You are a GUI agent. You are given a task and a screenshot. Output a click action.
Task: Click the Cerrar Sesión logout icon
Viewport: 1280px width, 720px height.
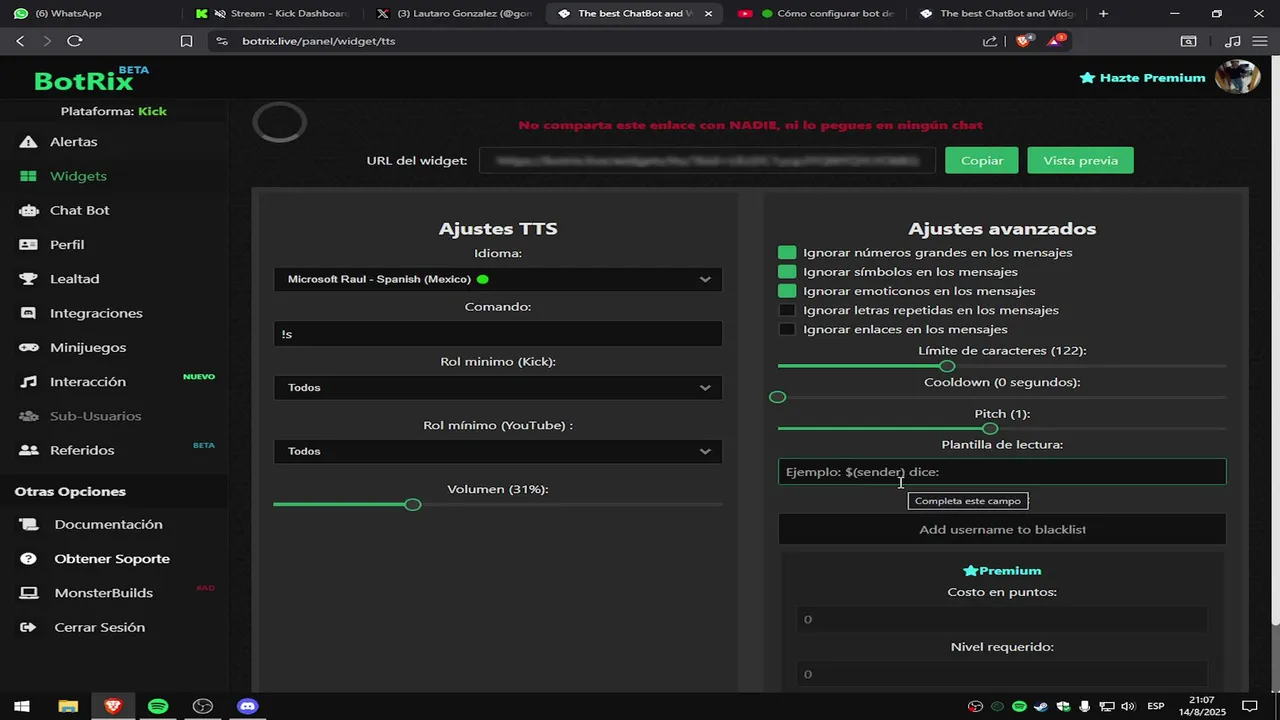29,627
